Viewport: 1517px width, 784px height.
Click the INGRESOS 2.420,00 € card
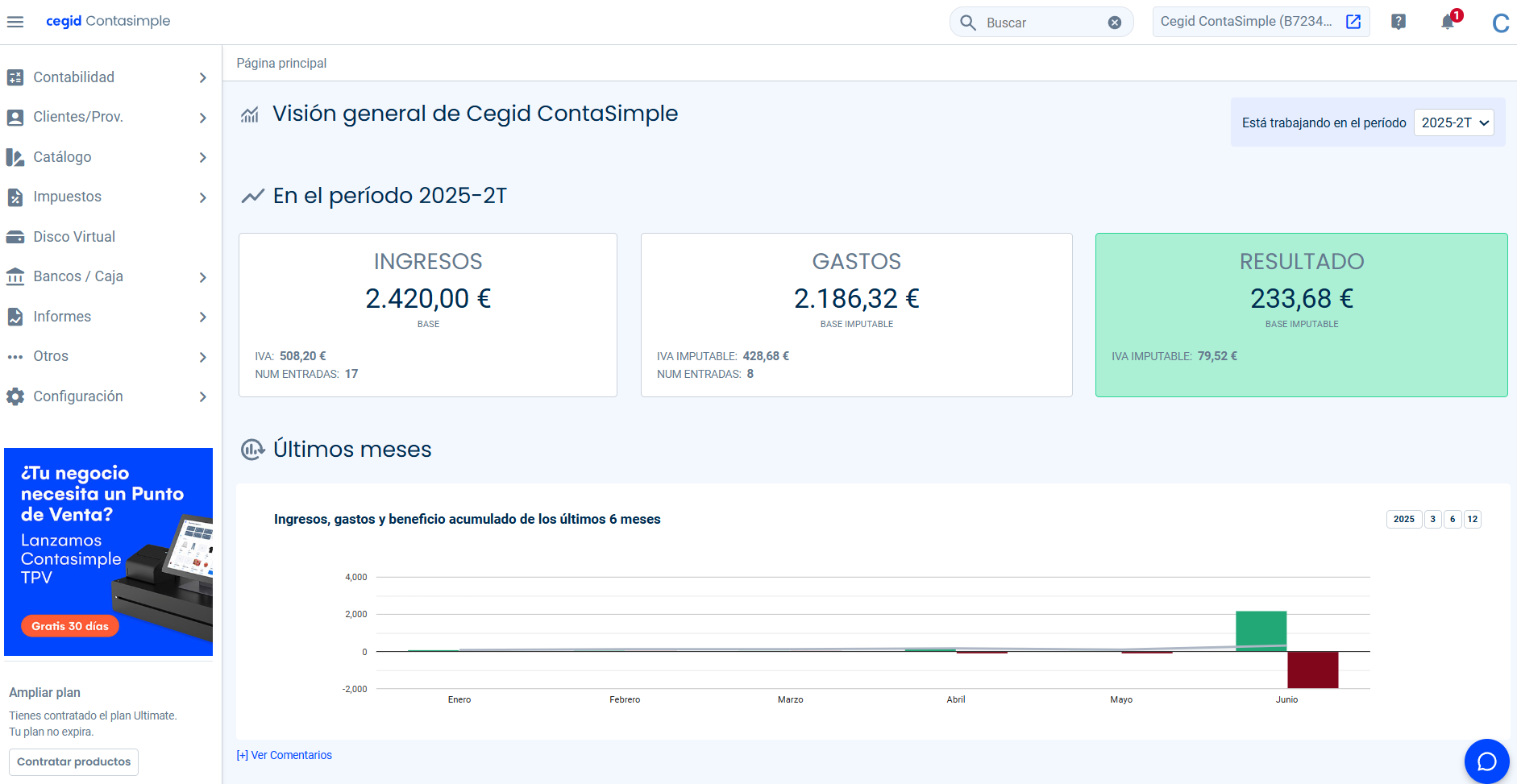tap(428, 315)
